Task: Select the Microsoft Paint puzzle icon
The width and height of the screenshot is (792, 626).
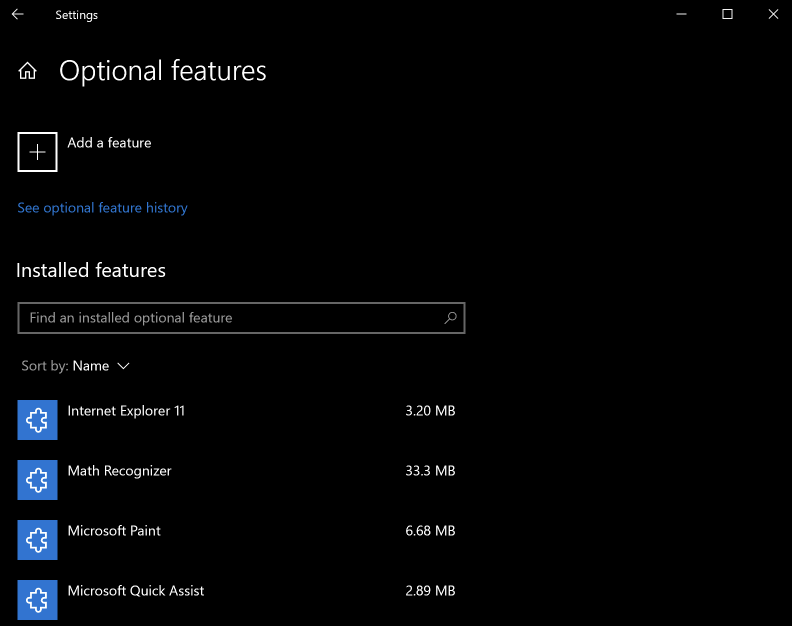Action: (37, 540)
